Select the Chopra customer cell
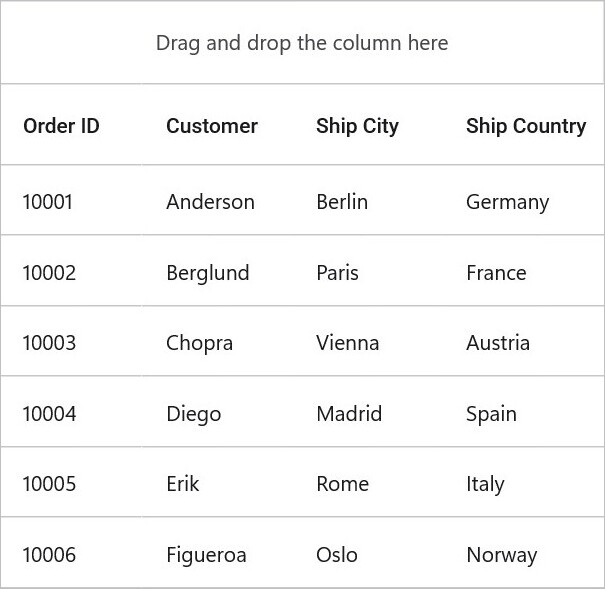This screenshot has width=605, height=589. (217, 341)
